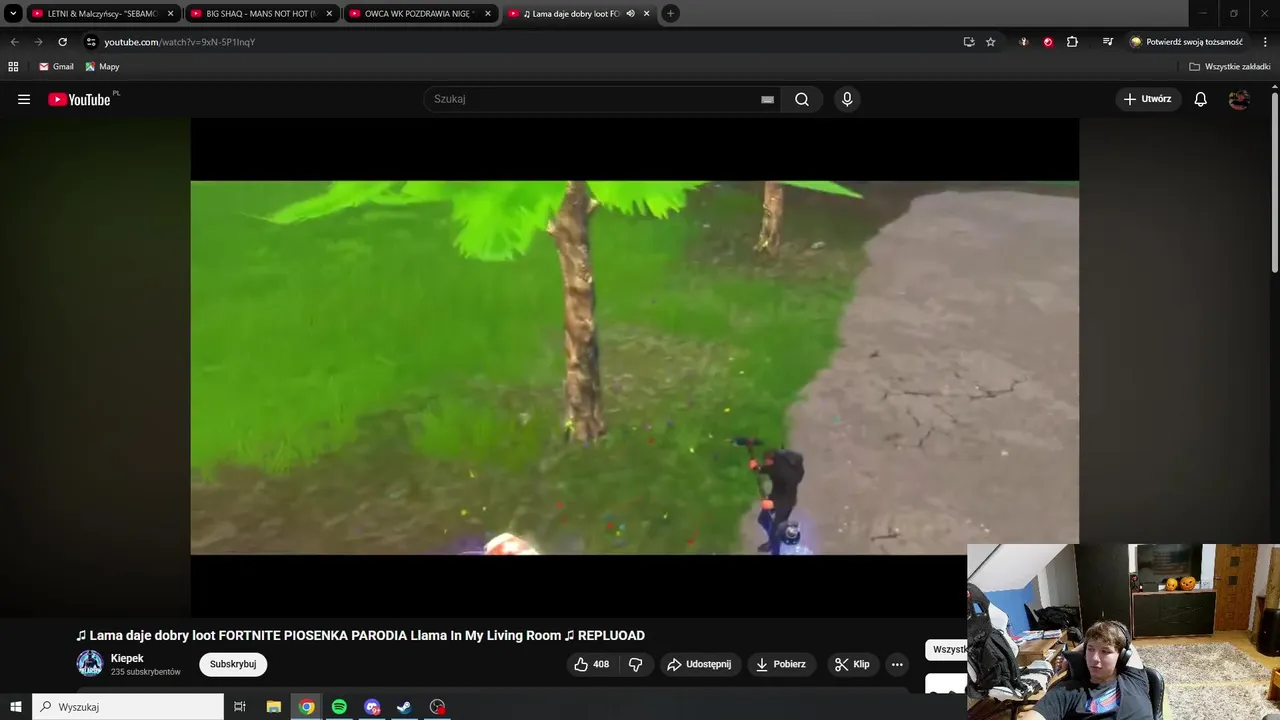This screenshot has width=1280, height=720.
Task: Open Steam from the taskbar
Action: pyautogui.click(x=404, y=707)
